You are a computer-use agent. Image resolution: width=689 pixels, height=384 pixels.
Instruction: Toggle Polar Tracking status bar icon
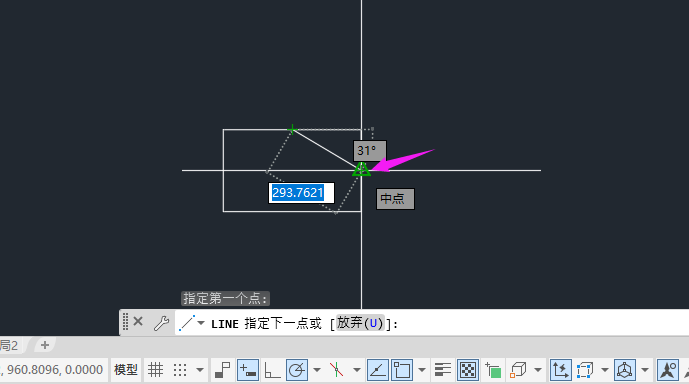297,370
